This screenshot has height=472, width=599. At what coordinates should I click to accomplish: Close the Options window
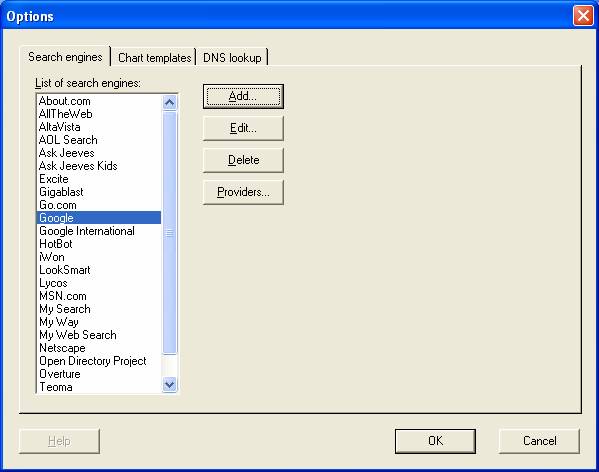[x=583, y=16]
